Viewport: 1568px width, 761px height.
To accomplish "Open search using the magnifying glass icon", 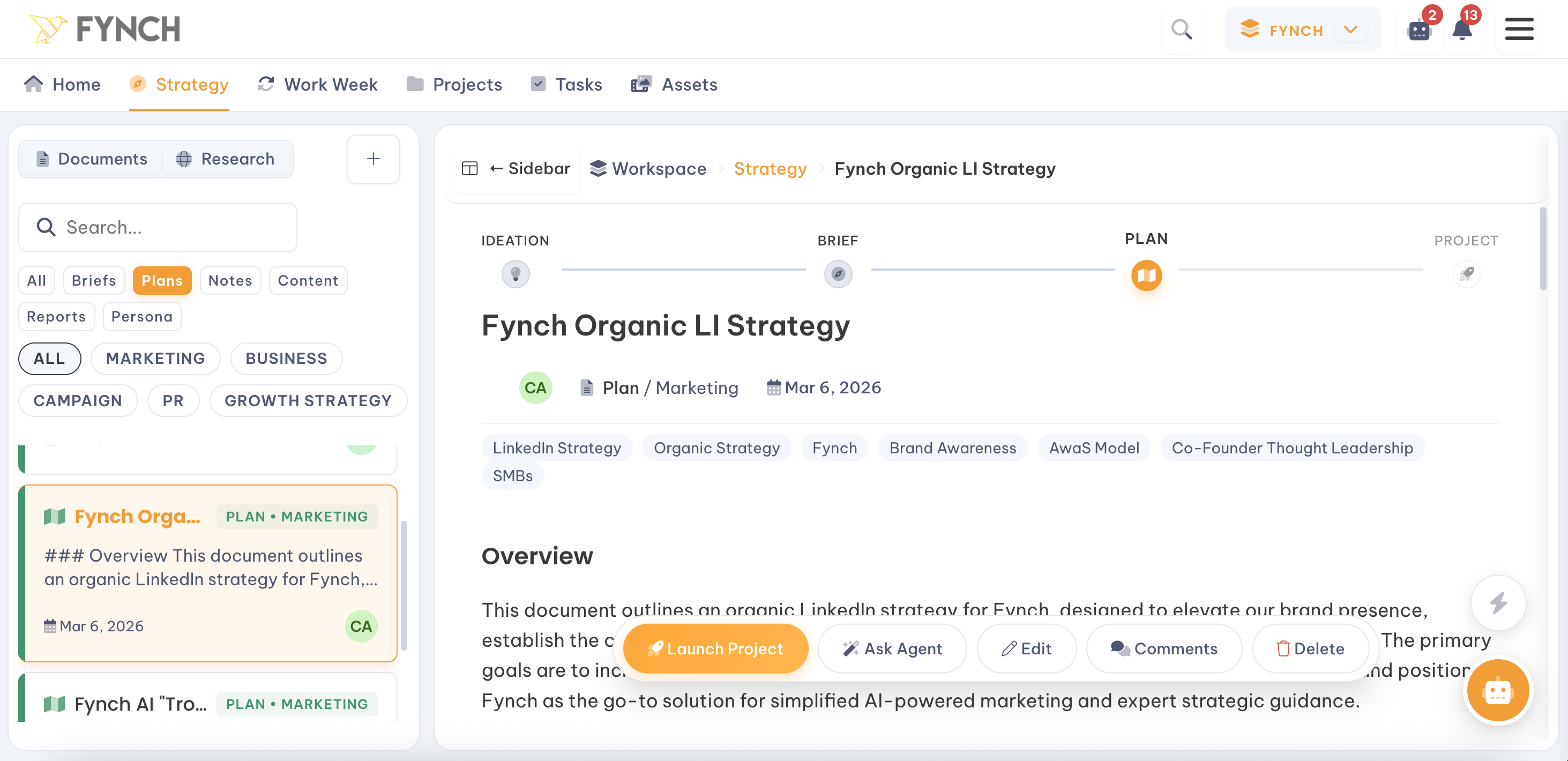I will click(x=1181, y=28).
